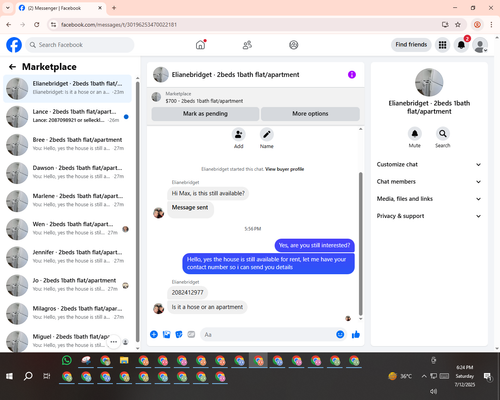Open Bree conversation in list

67,144
